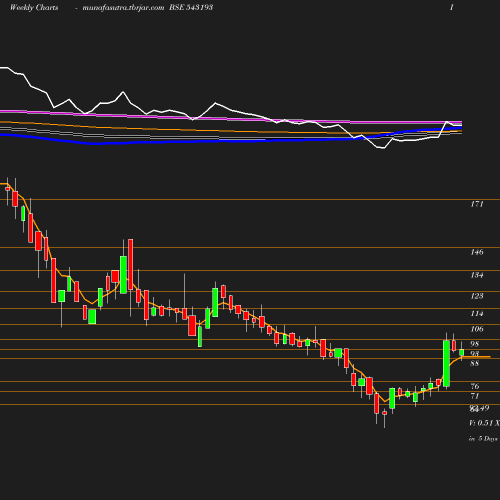Click the 98 price level label
The height and width of the screenshot is (500, 500).
(x=475, y=344)
